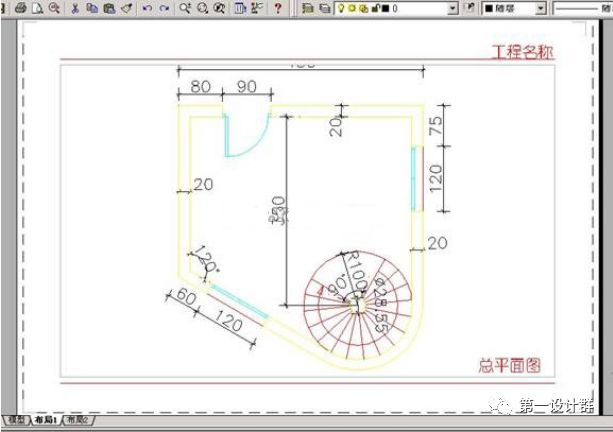Click the 60 aligned dimension text
Image resolution: width=613 pixels, height=432 pixels.
tap(186, 297)
